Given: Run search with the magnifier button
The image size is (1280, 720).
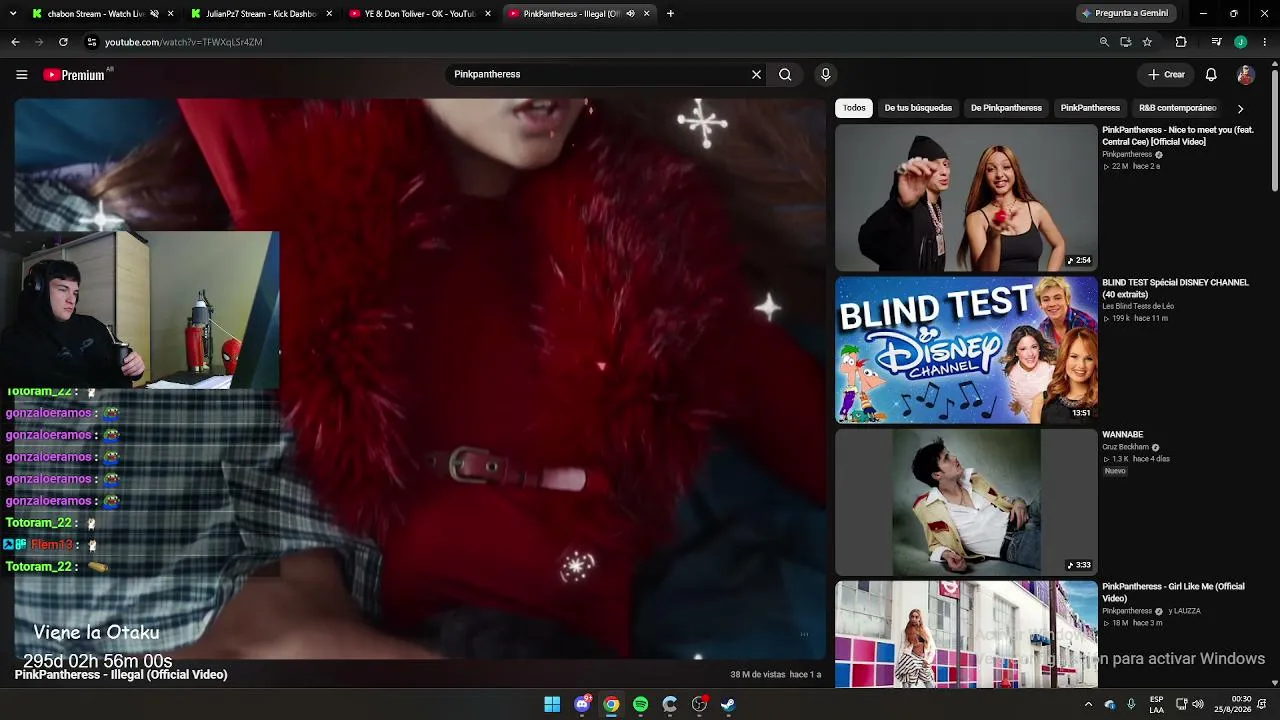Looking at the screenshot, I should [x=785, y=74].
